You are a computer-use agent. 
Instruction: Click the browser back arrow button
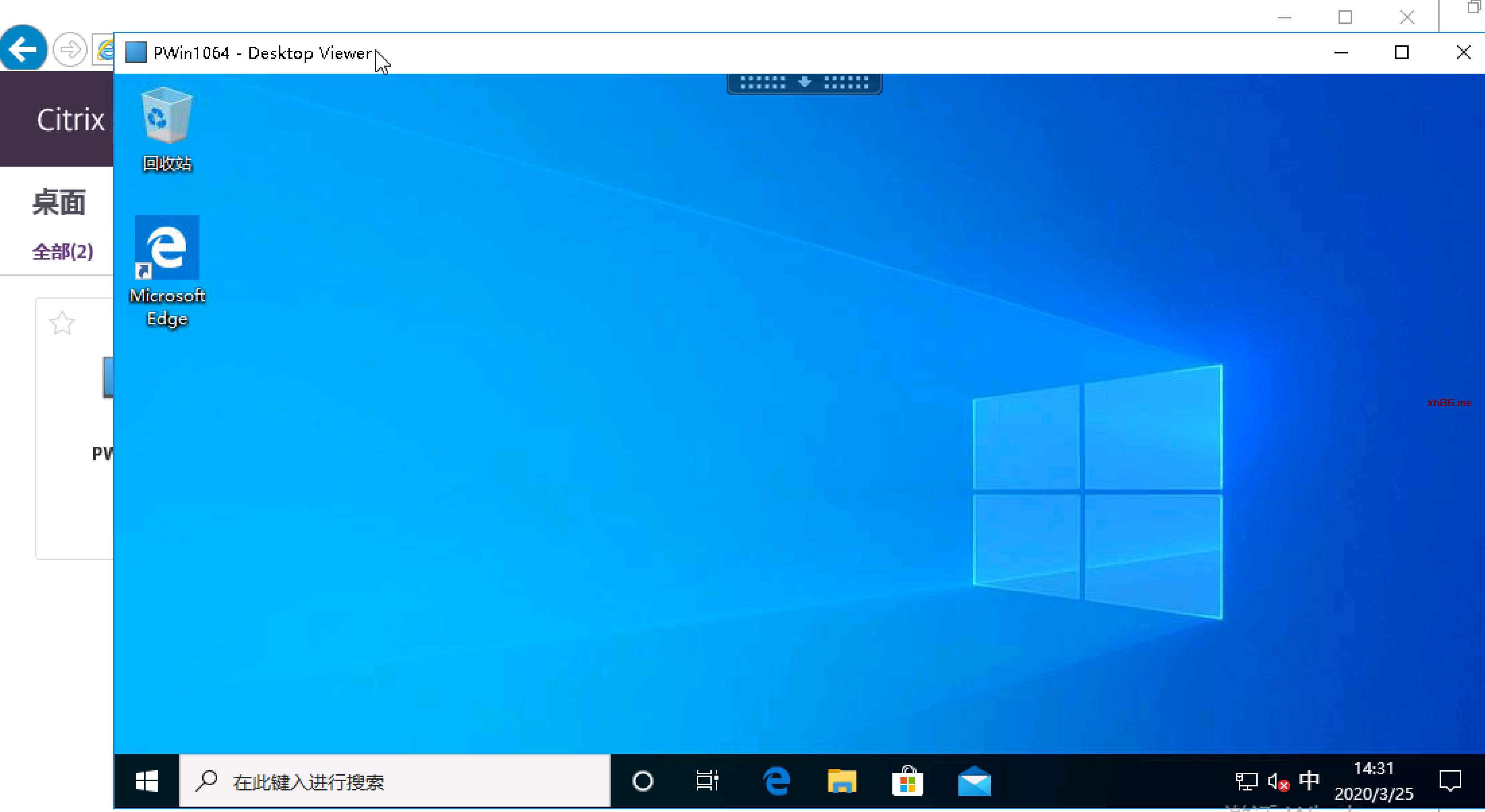tap(23, 49)
